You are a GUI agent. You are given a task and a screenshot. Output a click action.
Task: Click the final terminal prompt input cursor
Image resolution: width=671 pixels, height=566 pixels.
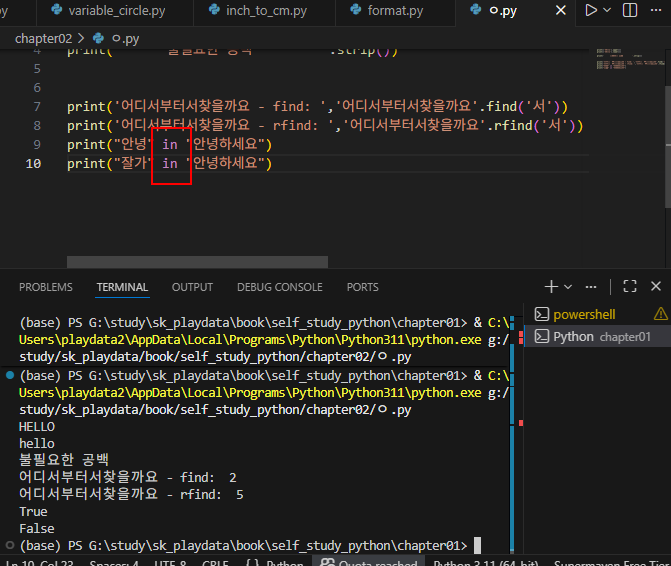pyautogui.click(x=477, y=545)
